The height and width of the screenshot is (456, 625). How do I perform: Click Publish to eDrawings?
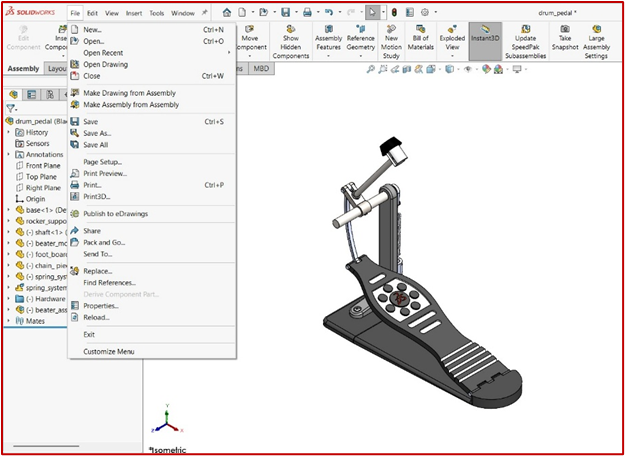coord(116,213)
